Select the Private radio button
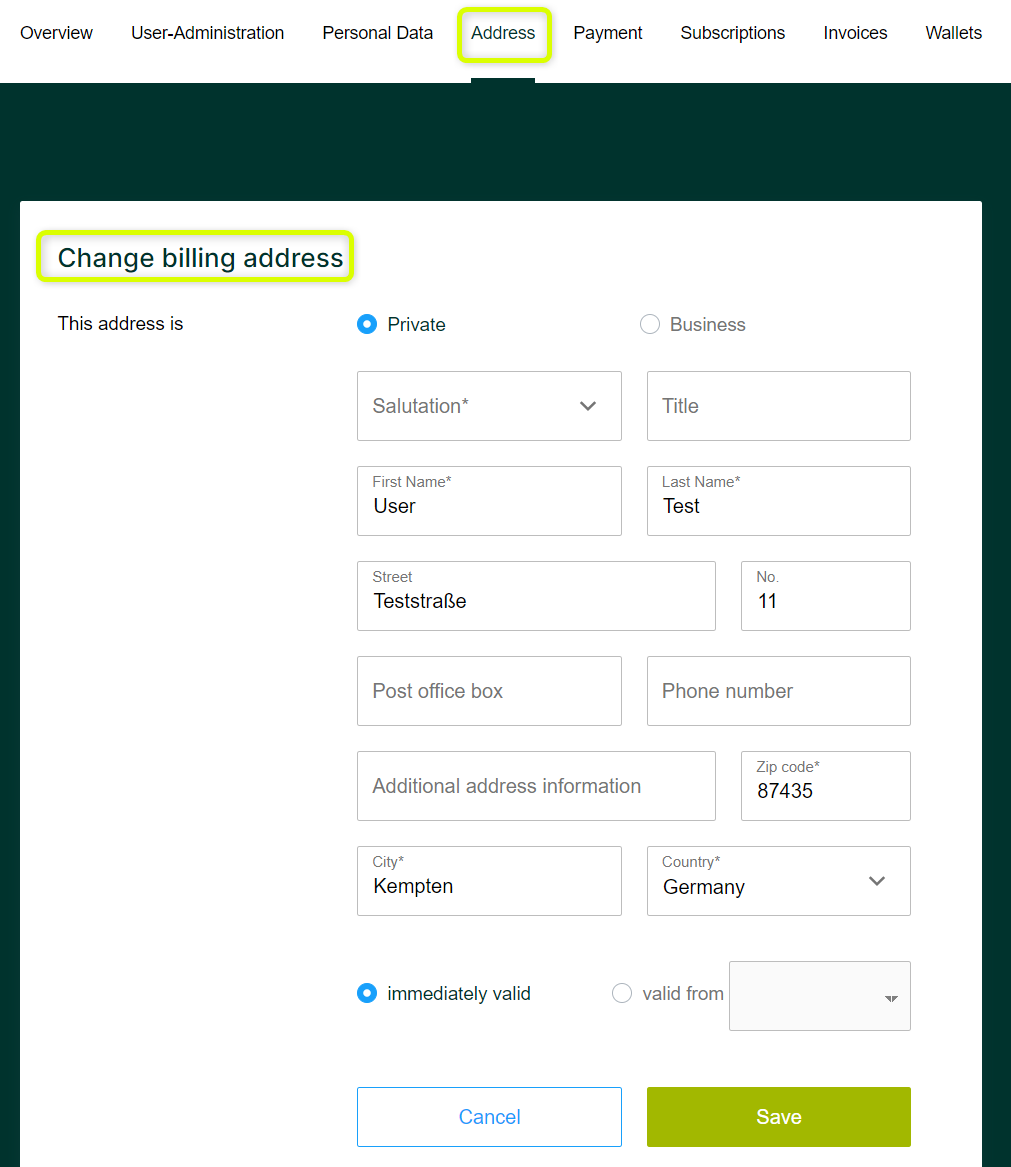This screenshot has width=1011, height=1167. click(x=367, y=324)
